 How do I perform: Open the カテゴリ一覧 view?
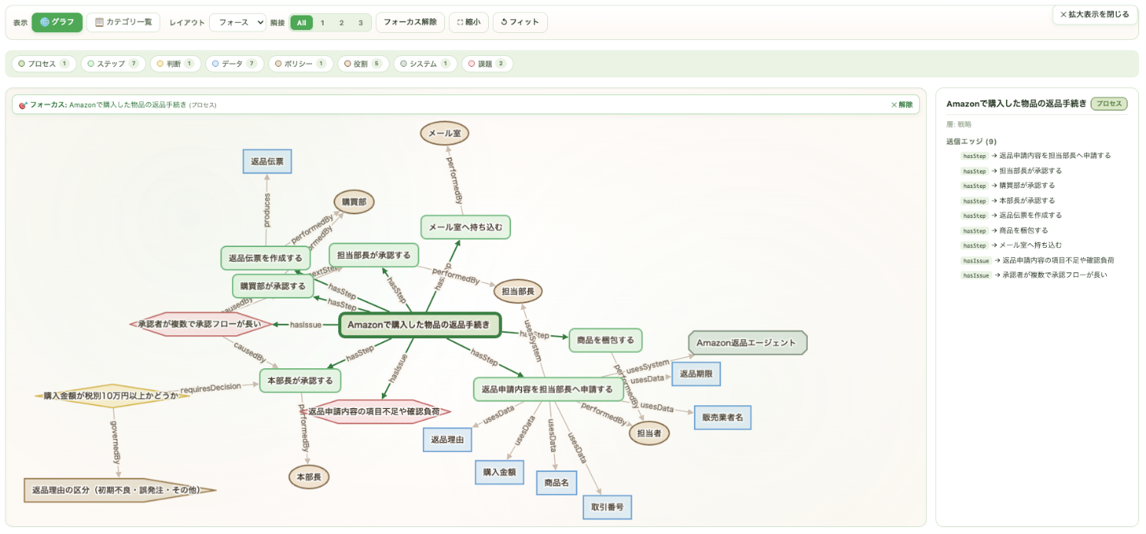tap(123, 22)
